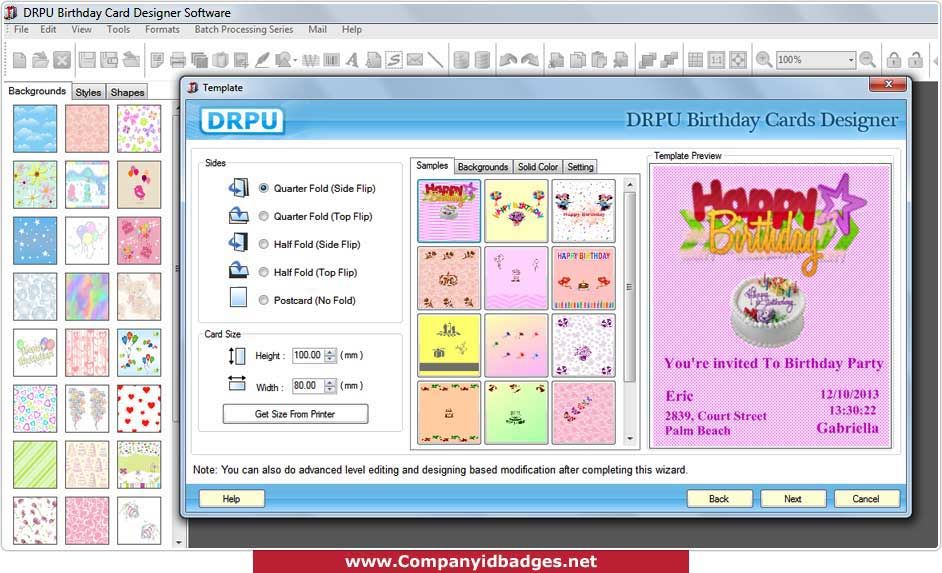Click the Back button
Screen dimensions: 942x573
pyautogui.click(x=719, y=499)
